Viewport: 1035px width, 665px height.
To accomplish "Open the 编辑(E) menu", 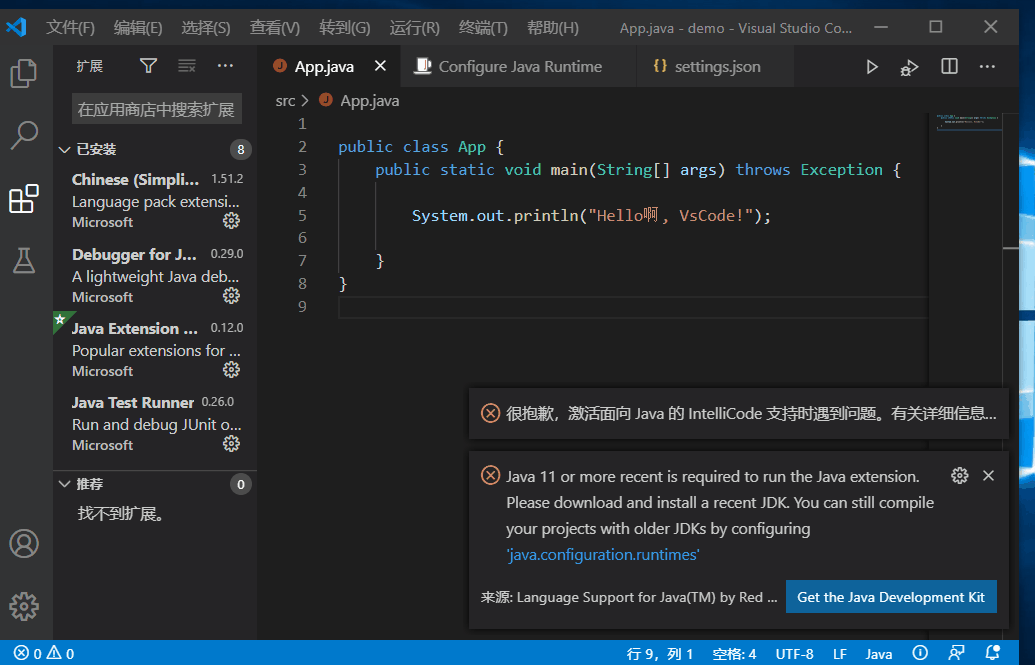I will click(137, 28).
